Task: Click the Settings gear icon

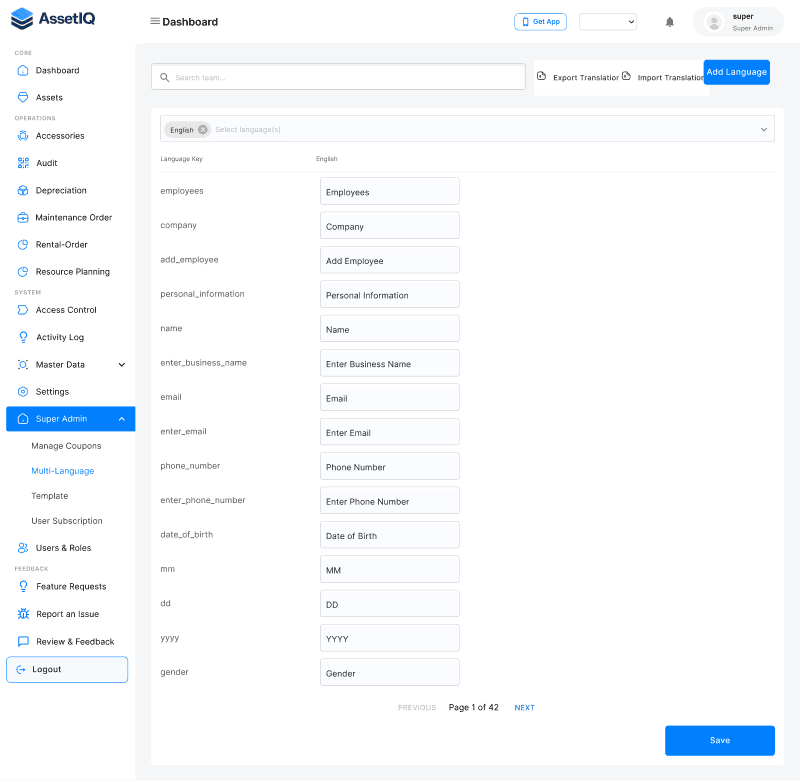Action: 23,391
